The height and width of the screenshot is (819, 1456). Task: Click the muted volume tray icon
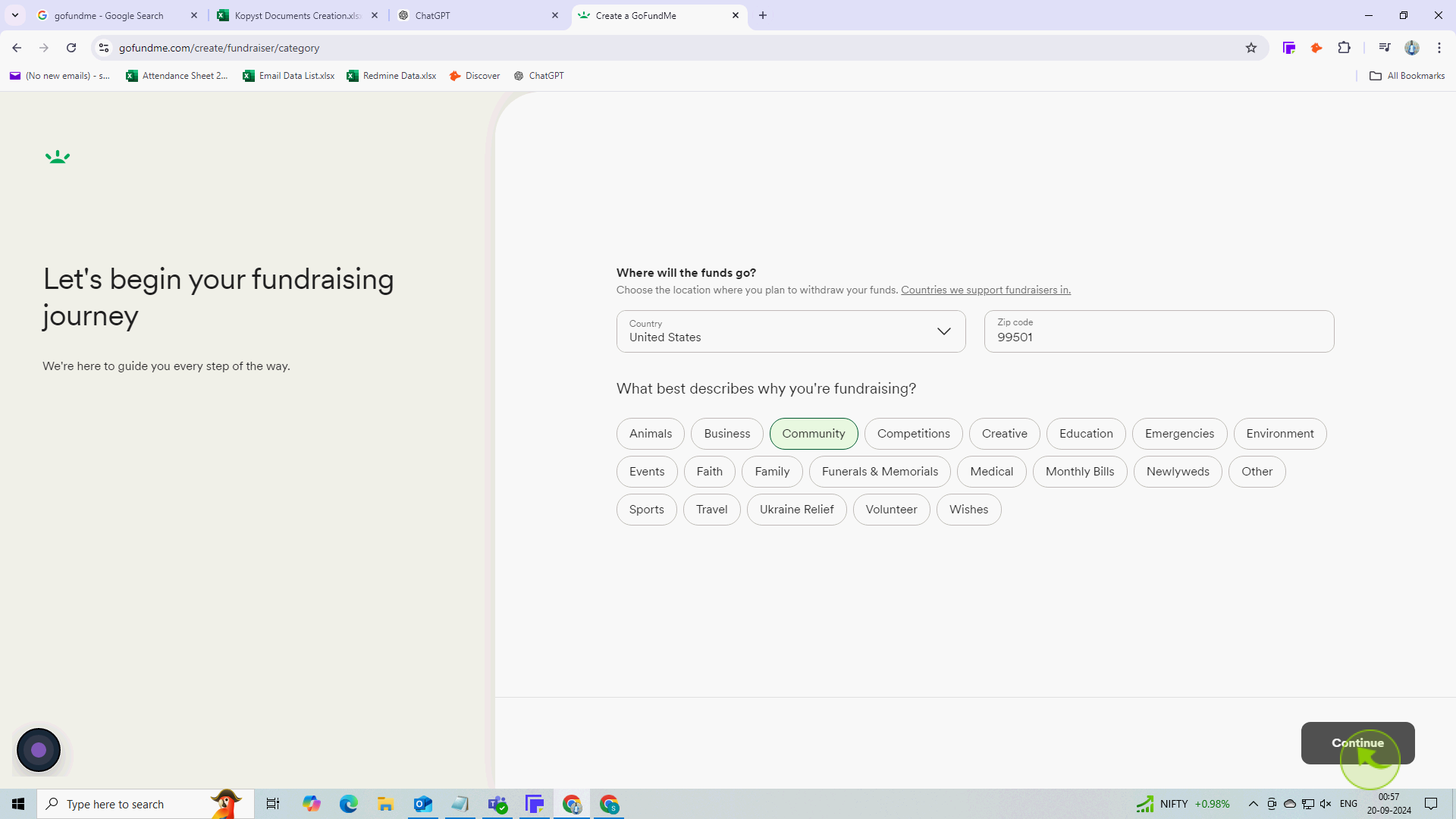coord(1326,804)
